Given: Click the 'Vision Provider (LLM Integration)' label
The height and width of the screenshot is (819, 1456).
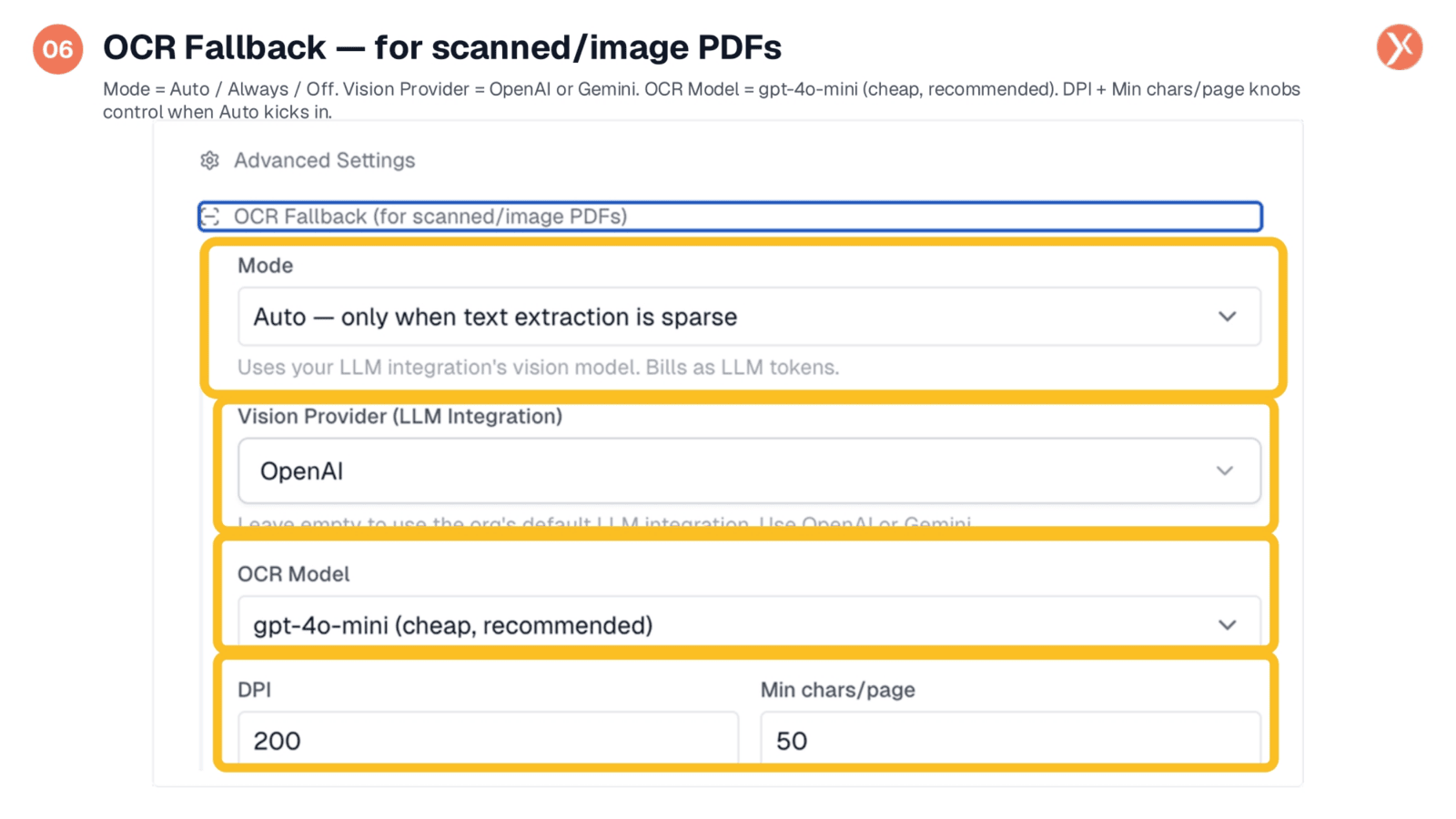Looking at the screenshot, I should tap(399, 416).
